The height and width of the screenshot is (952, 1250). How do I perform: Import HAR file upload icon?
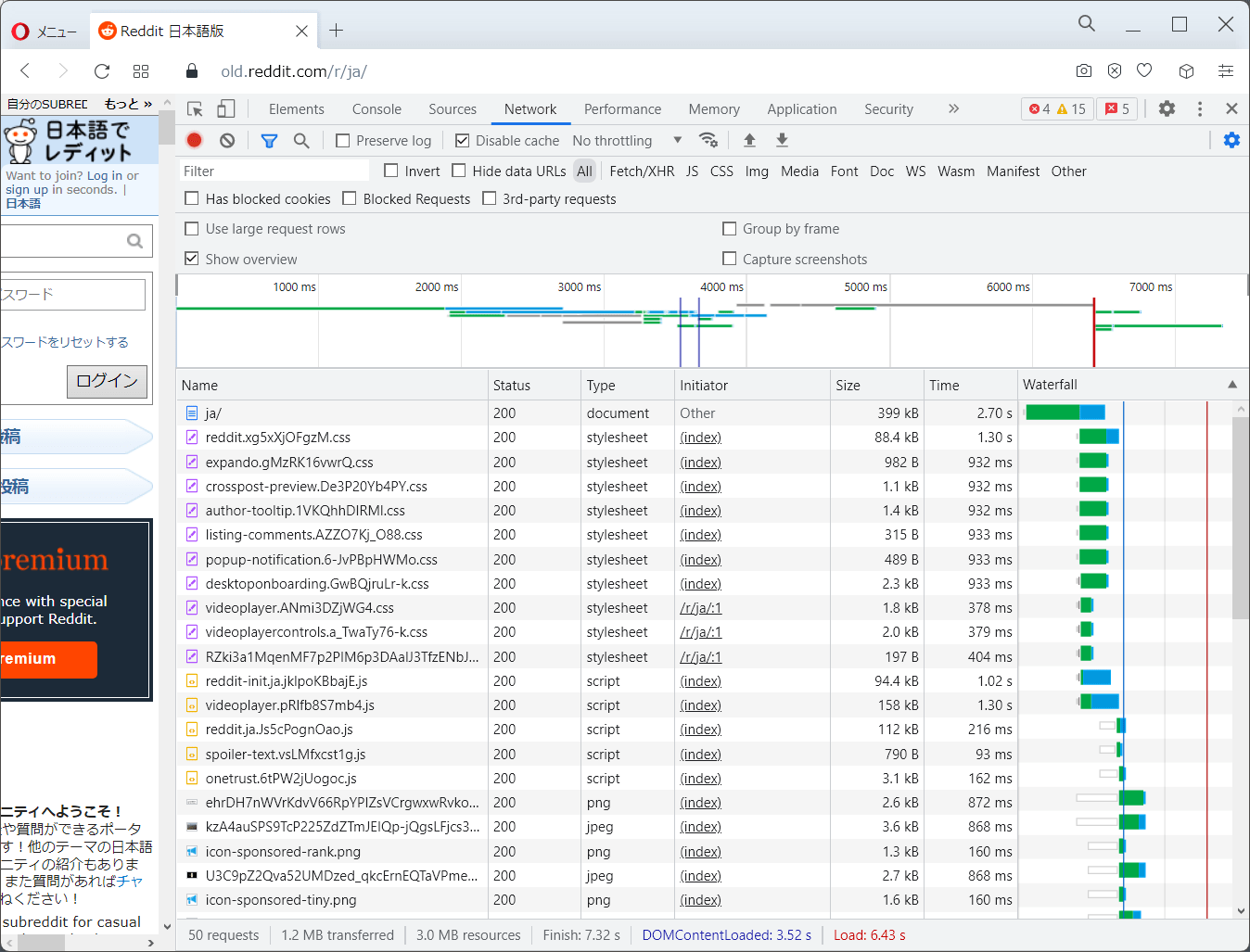(749, 140)
